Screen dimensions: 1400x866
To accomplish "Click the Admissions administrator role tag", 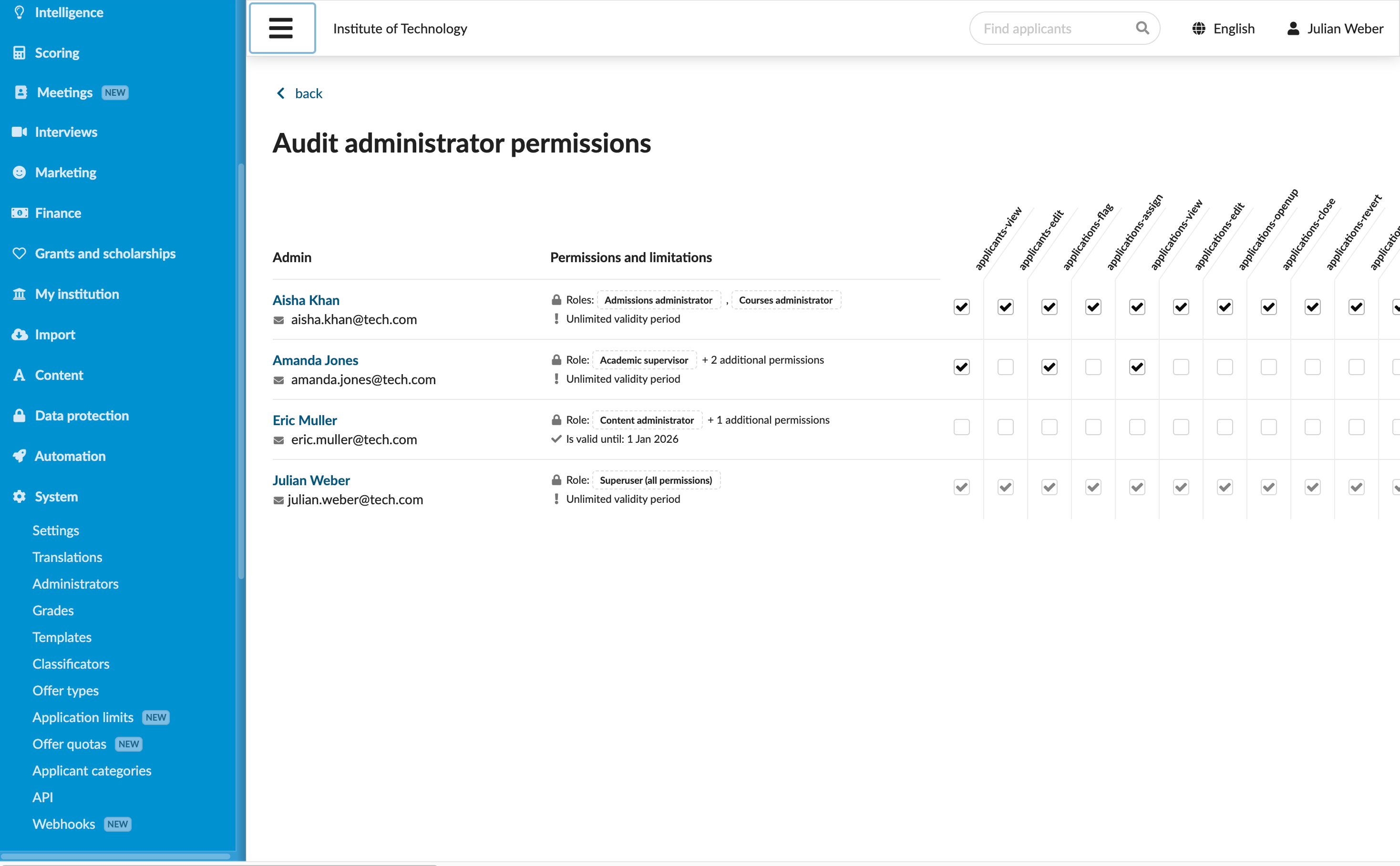I will [659, 299].
